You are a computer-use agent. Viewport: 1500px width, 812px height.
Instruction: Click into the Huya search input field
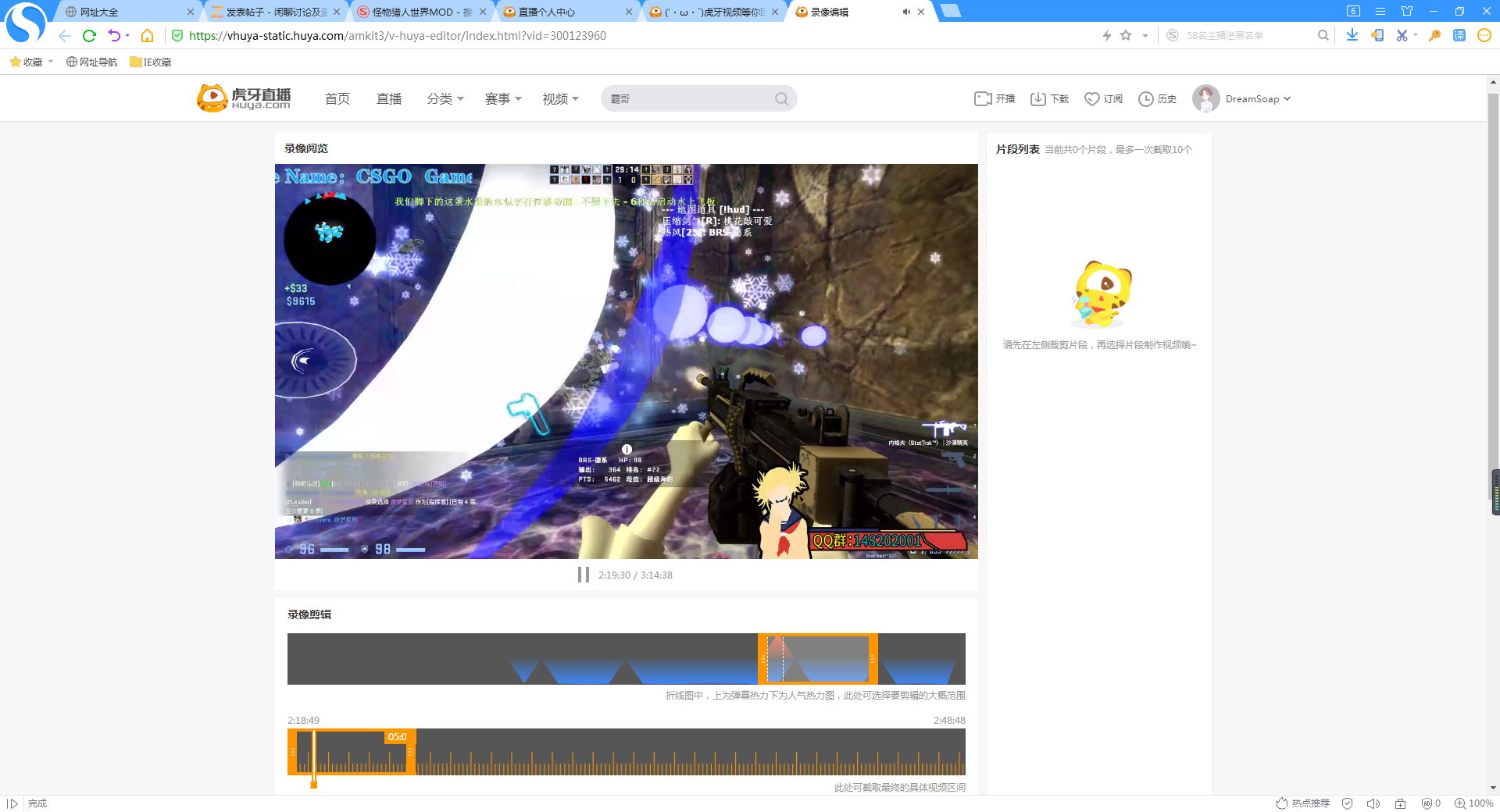pos(687,98)
